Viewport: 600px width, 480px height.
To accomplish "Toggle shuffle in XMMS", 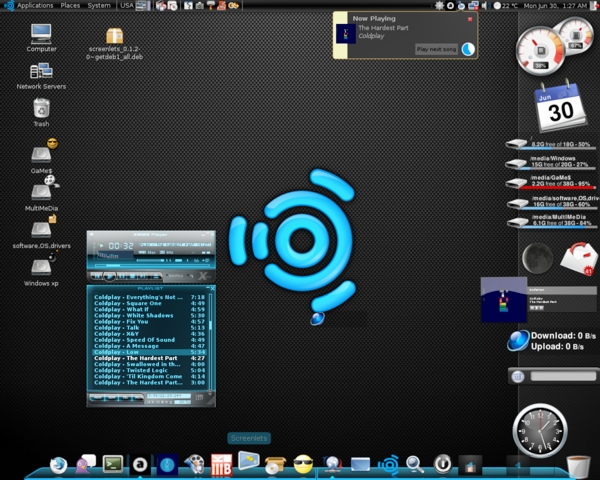I will click(x=174, y=276).
